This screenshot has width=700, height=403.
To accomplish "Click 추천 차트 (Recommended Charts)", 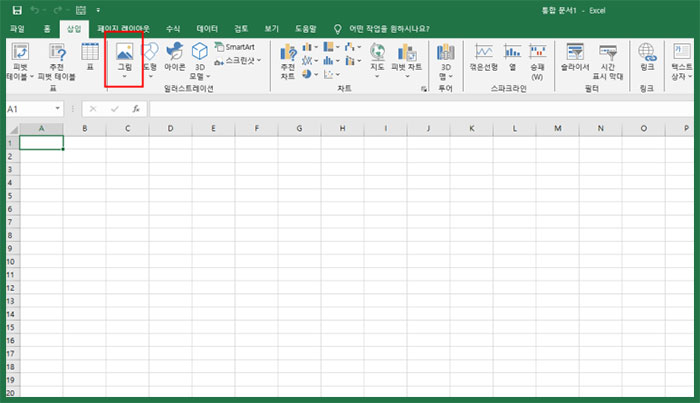I will (x=288, y=62).
